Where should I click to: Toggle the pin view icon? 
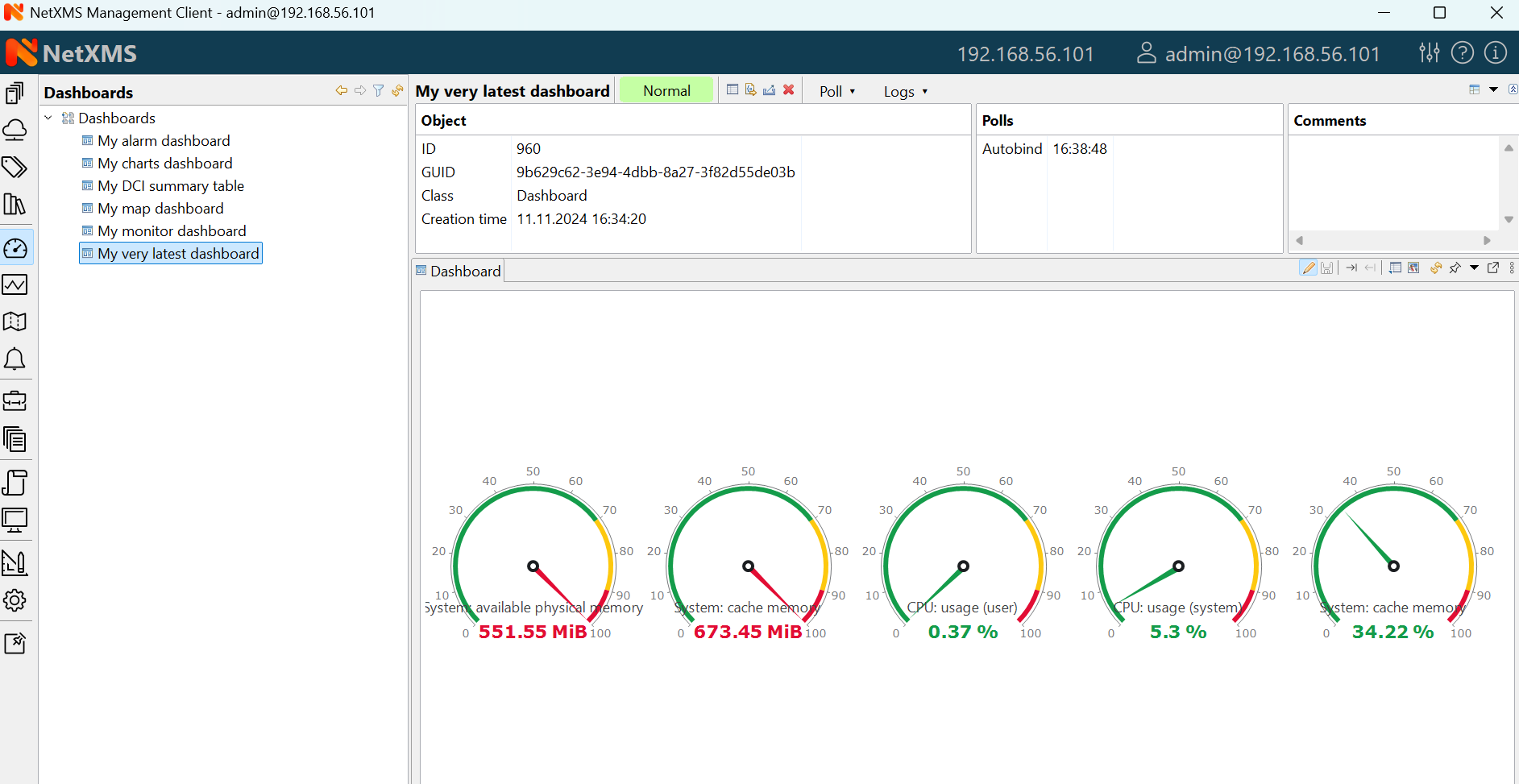click(1455, 268)
